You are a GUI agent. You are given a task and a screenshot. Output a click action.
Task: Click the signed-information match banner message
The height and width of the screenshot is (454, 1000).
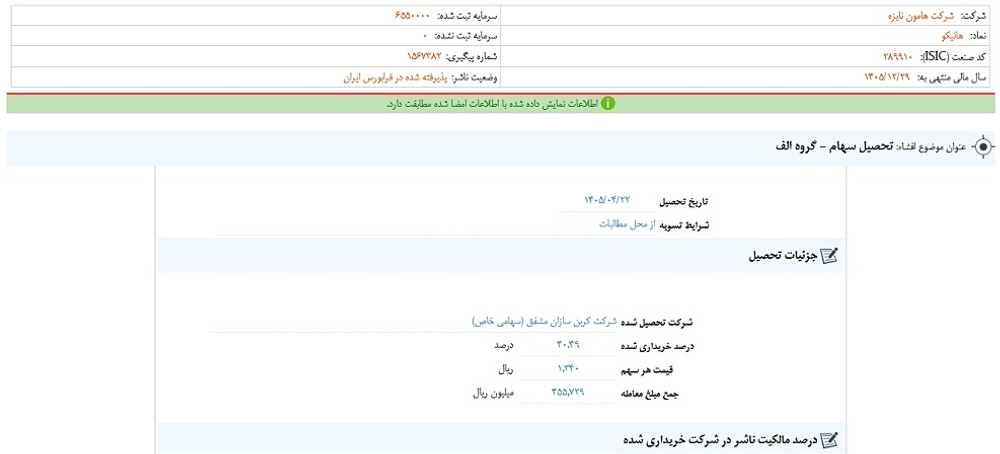pos(492,103)
